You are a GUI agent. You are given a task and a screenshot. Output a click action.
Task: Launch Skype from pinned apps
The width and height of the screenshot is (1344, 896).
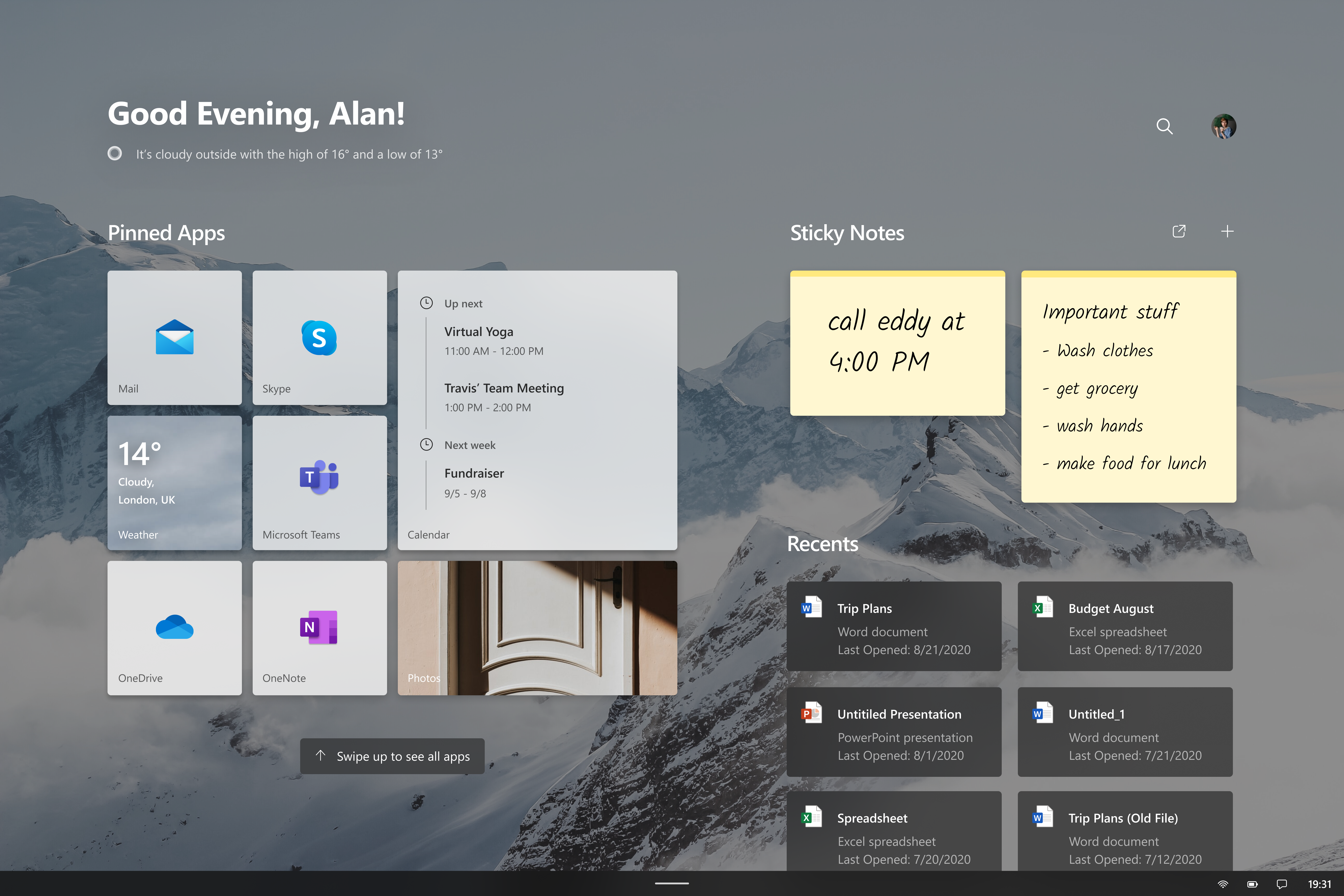click(x=319, y=338)
